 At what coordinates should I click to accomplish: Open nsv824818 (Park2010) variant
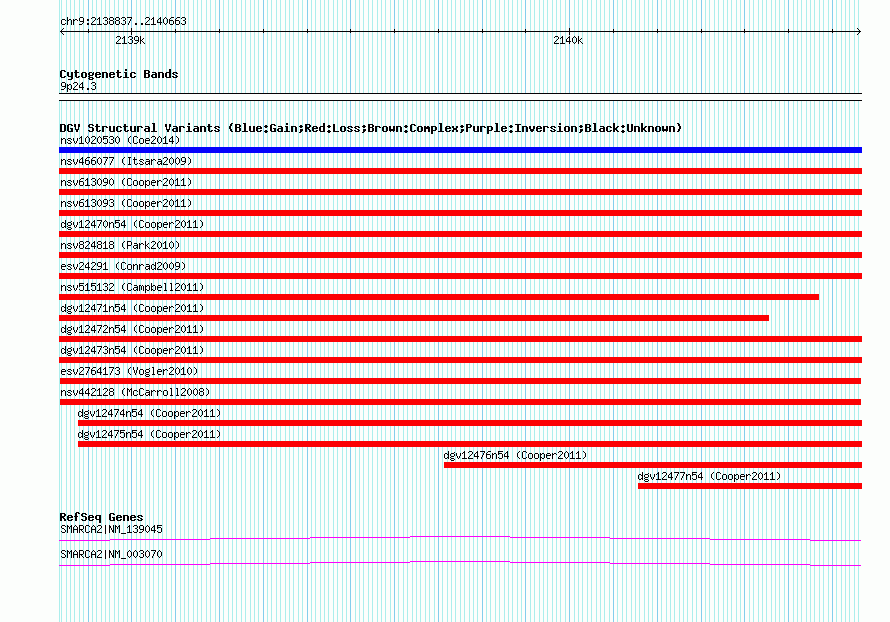tap(120, 245)
